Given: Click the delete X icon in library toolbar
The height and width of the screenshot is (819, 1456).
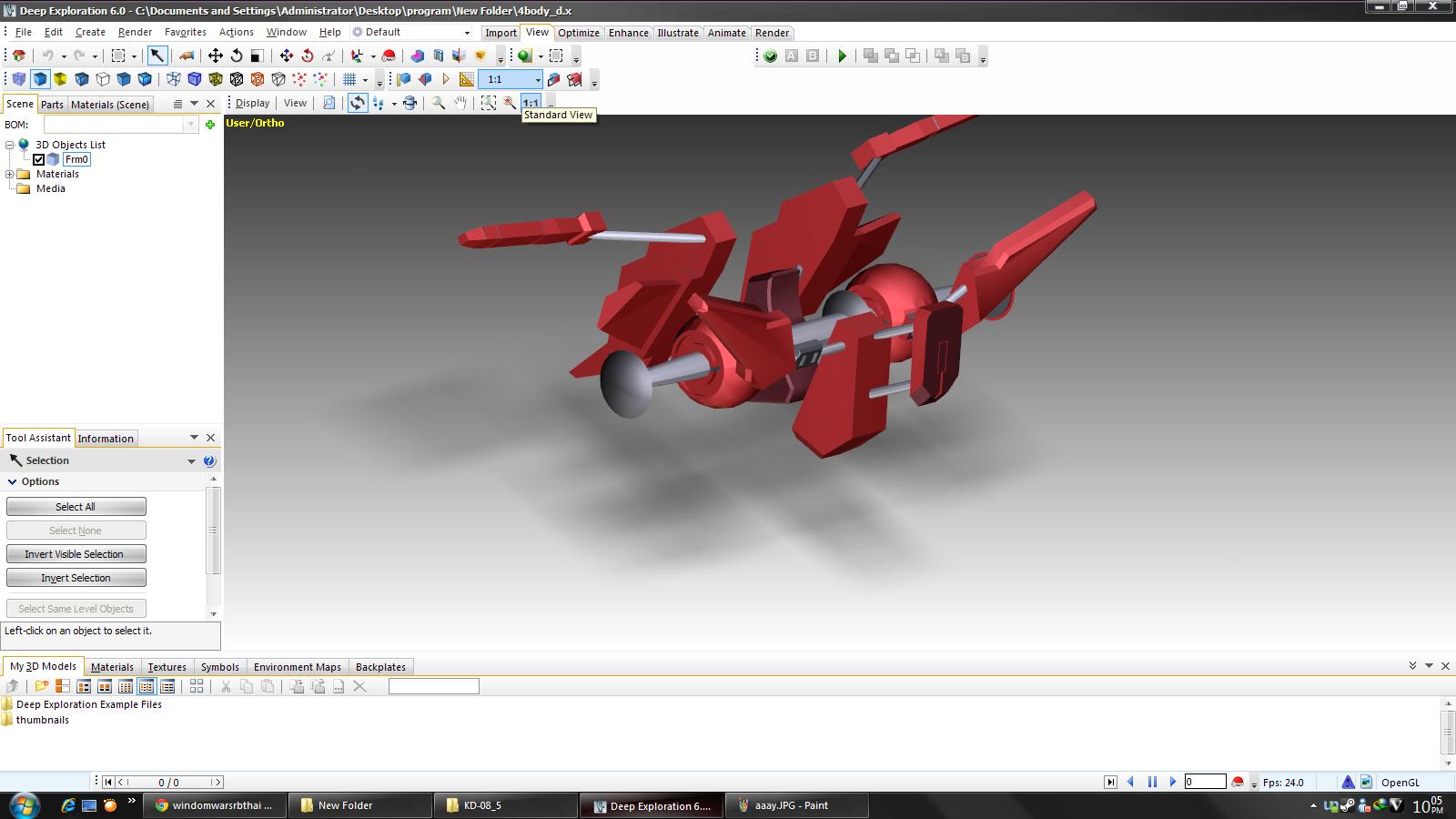Looking at the screenshot, I should coord(359,686).
